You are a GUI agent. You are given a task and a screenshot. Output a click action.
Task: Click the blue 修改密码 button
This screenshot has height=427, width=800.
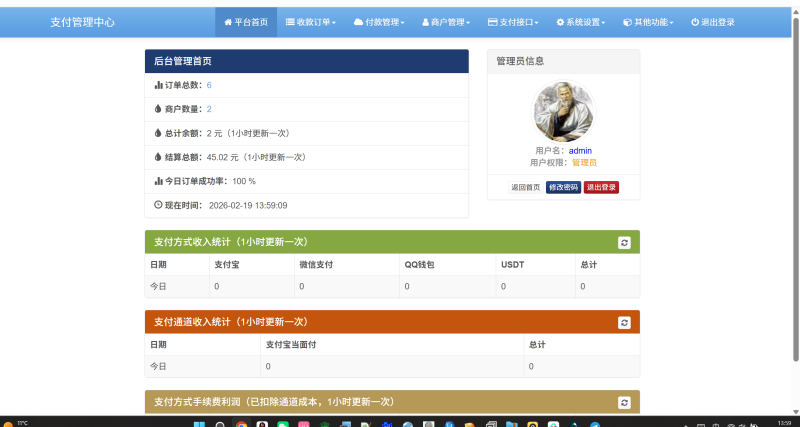[563, 187]
